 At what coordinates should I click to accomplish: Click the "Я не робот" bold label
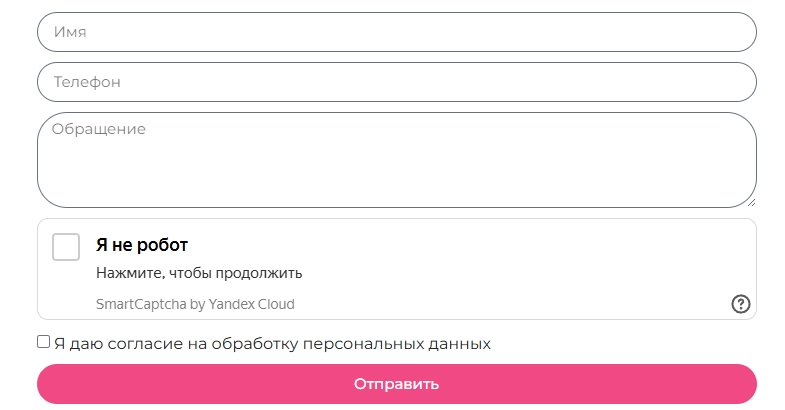pyautogui.click(x=142, y=245)
